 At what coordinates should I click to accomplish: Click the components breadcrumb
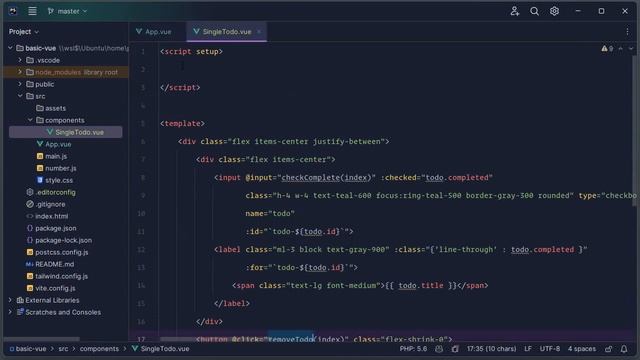(x=99, y=349)
